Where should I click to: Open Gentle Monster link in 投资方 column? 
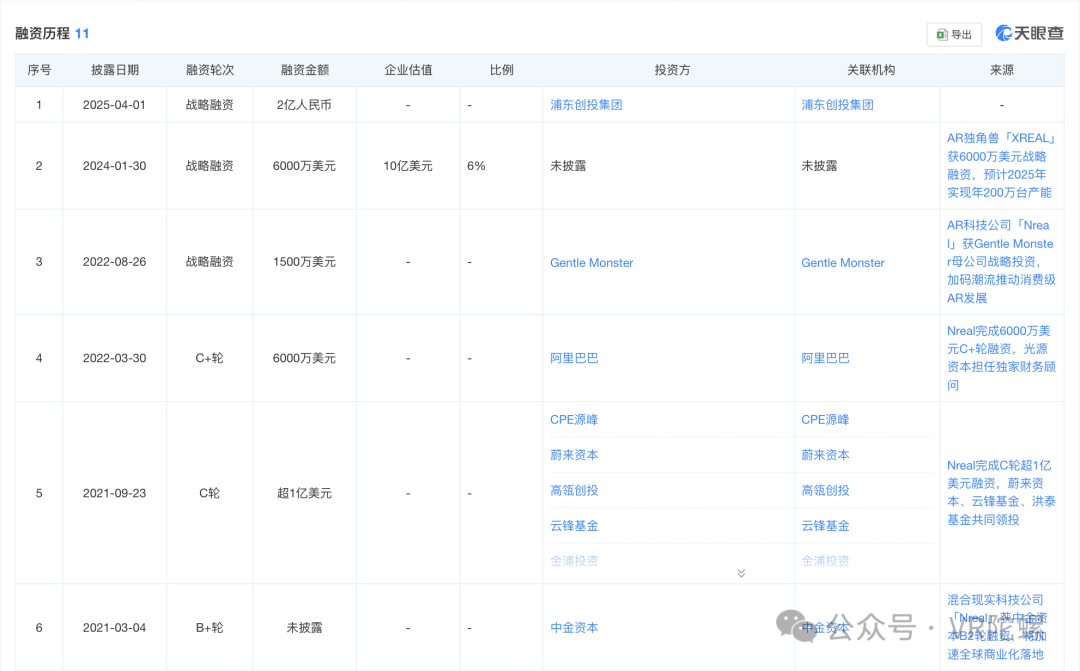(x=592, y=262)
